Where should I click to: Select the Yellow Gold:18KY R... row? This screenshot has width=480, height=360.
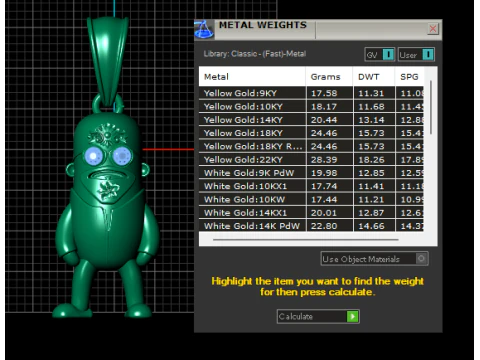311,146
